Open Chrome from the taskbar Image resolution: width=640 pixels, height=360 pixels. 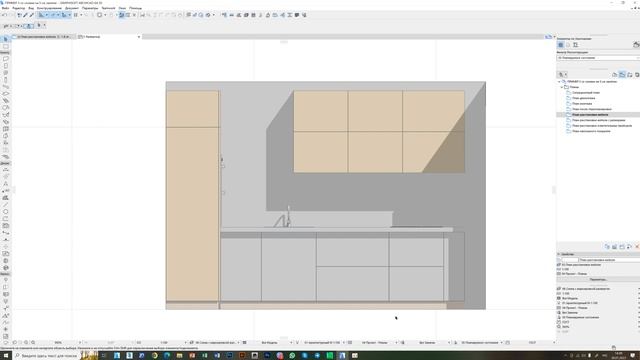point(154,356)
